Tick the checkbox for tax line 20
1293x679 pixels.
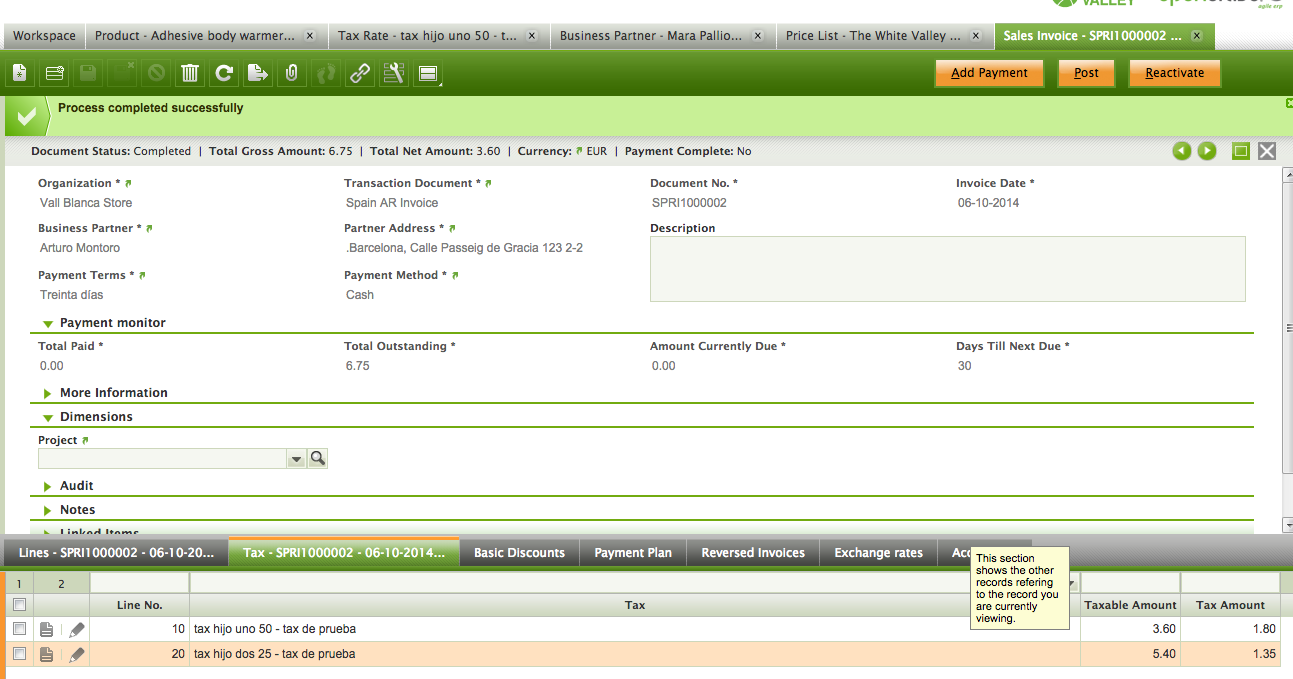19,654
